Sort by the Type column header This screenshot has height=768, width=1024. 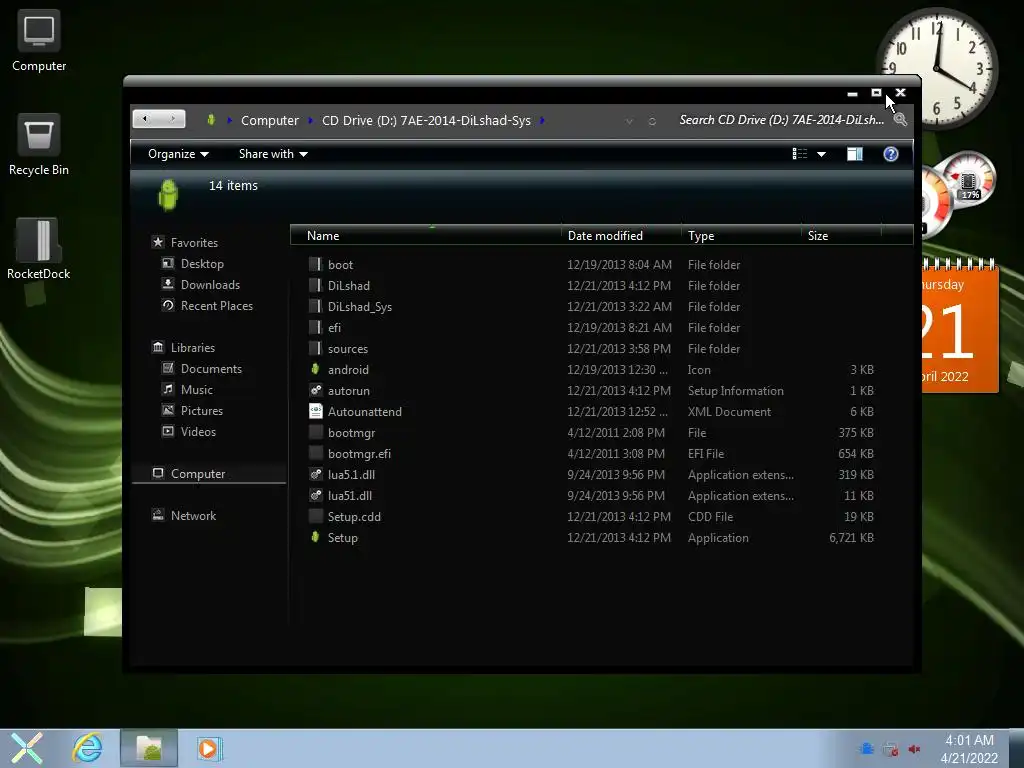(741, 236)
